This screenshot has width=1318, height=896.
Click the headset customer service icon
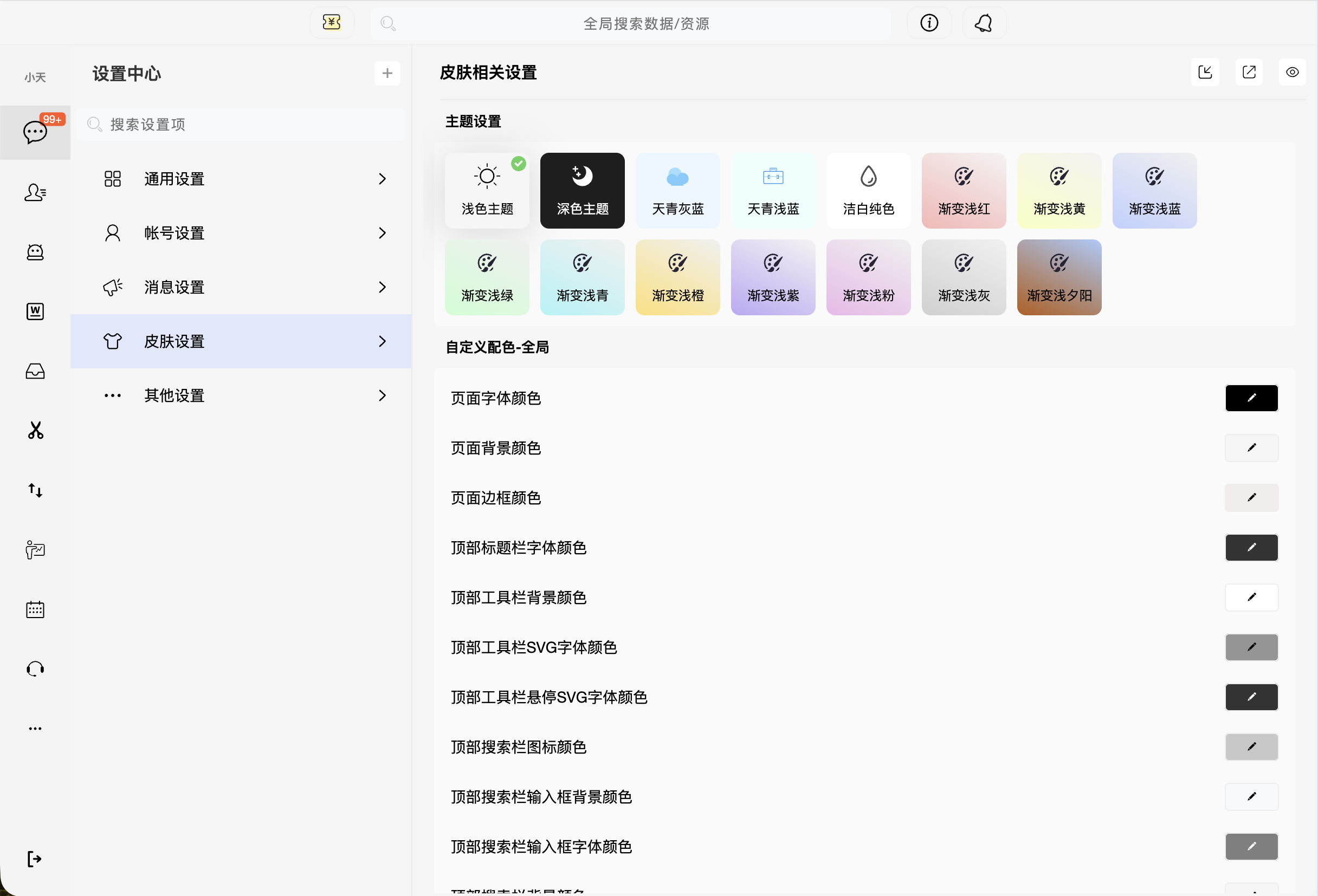pyautogui.click(x=35, y=670)
